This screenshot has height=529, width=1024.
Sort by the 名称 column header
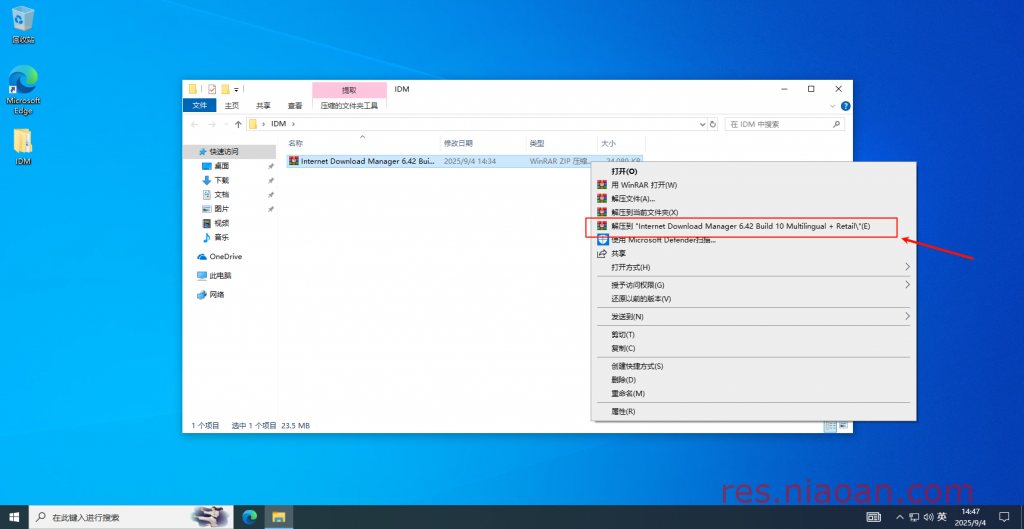tap(362, 143)
